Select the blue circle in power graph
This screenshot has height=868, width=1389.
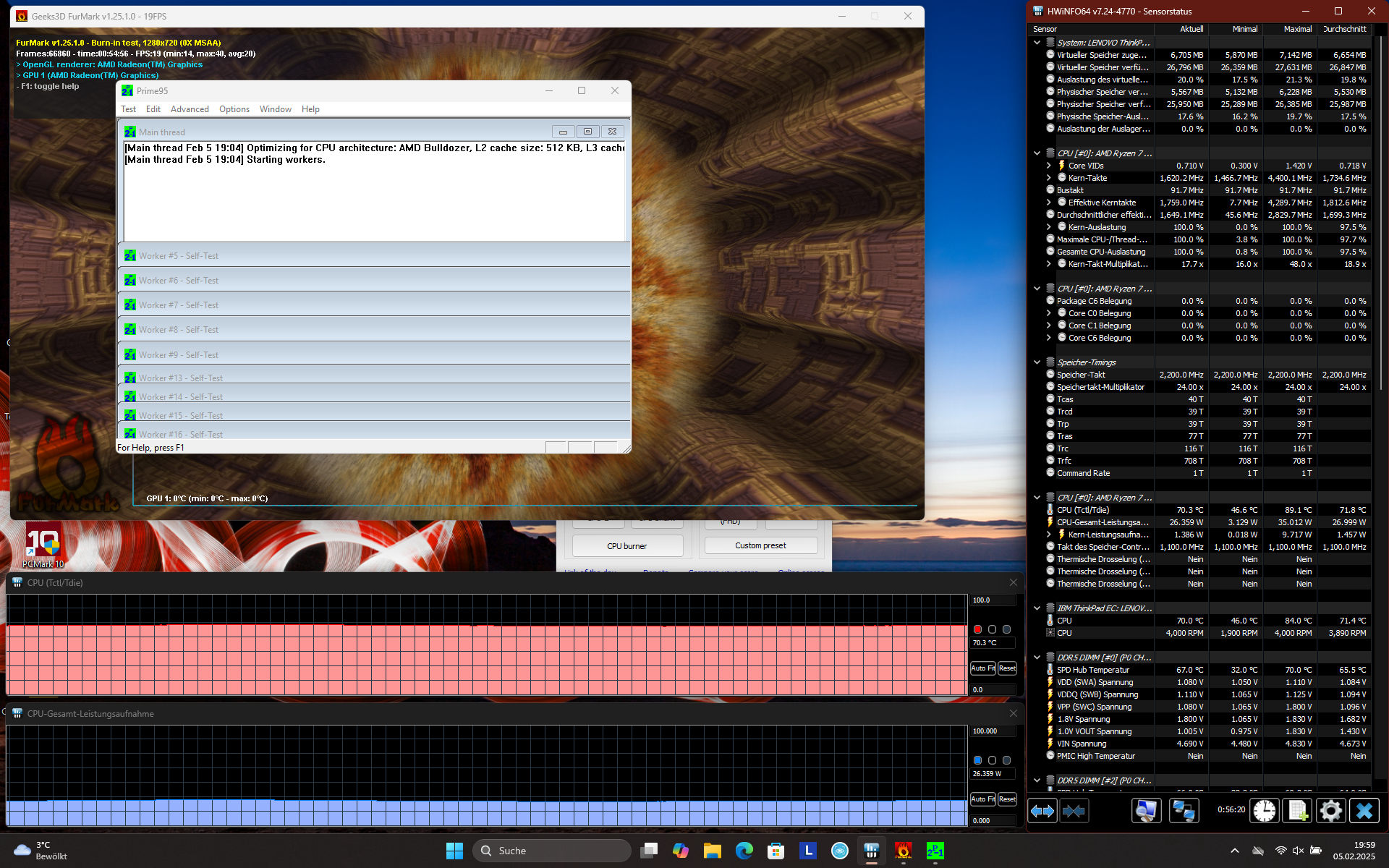pyautogui.click(x=977, y=760)
